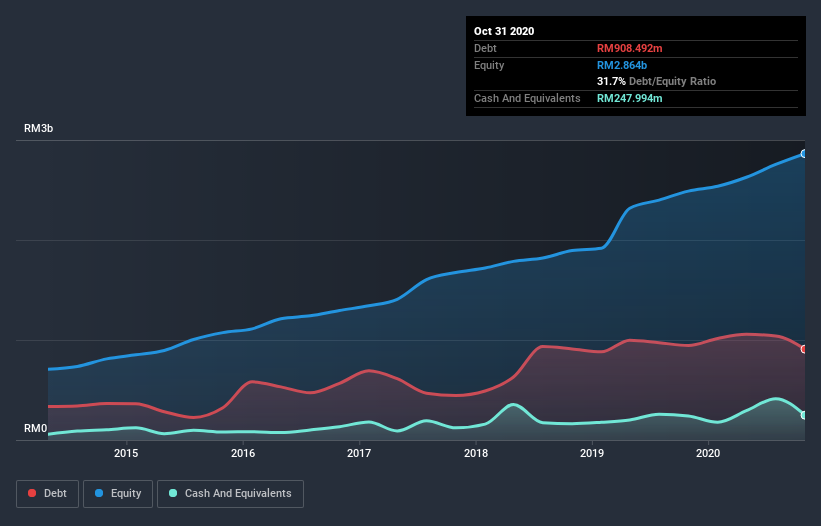Viewport: 821px width, 526px height.
Task: Click the 2015 x-axis label
Action: [x=126, y=453]
